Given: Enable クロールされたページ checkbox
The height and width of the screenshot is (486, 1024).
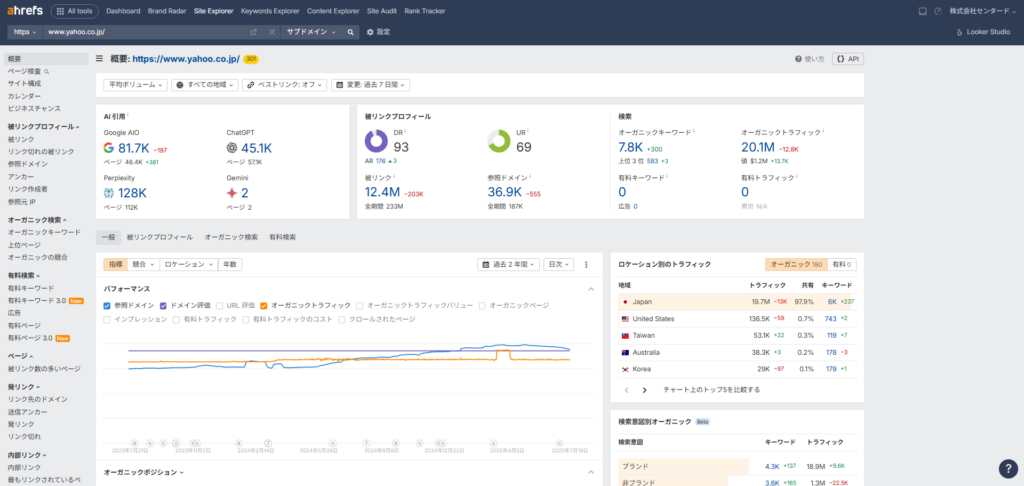Looking at the screenshot, I should coord(342,319).
